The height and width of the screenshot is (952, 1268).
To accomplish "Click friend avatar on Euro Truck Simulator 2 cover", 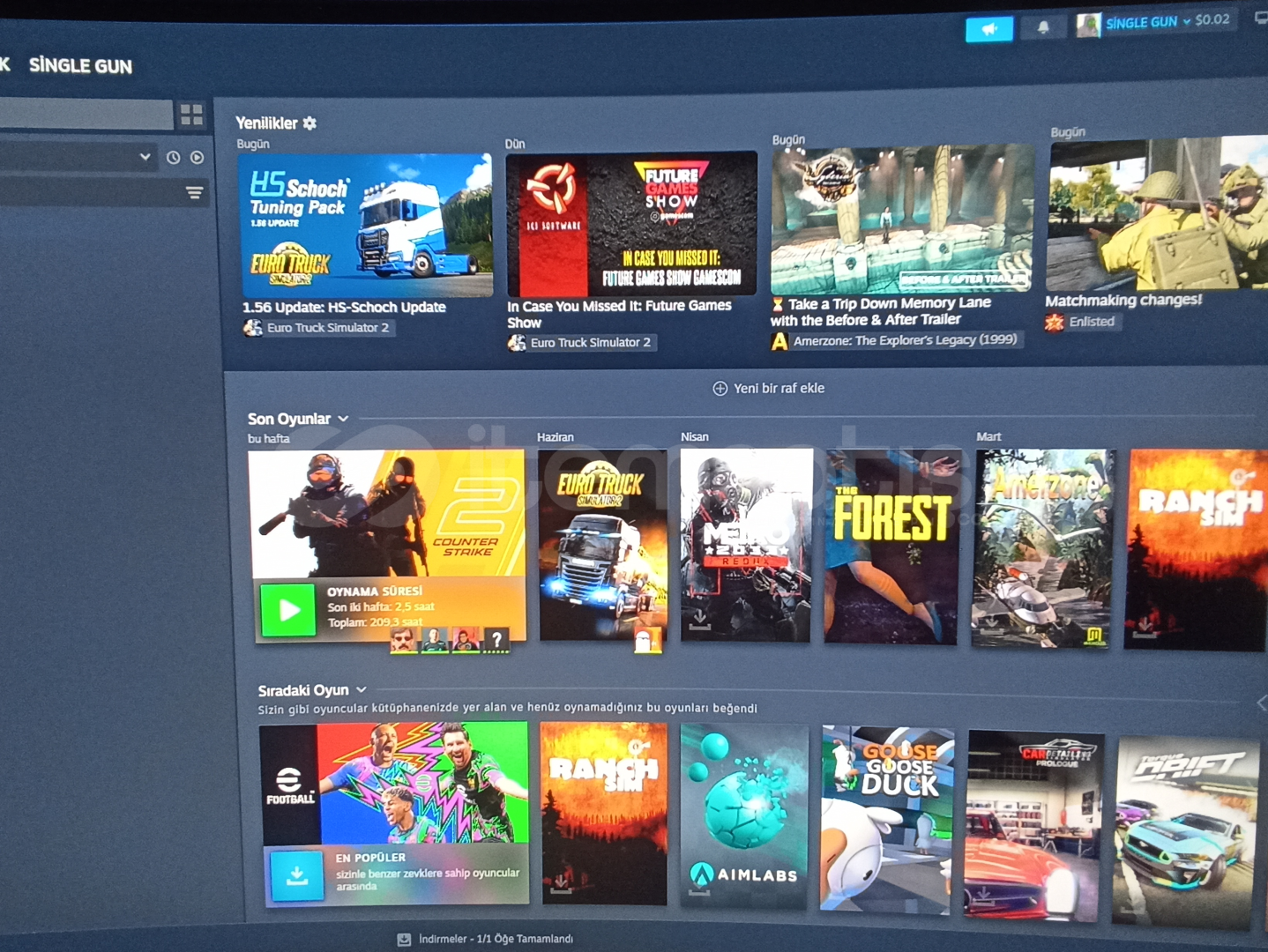I will 647,641.
